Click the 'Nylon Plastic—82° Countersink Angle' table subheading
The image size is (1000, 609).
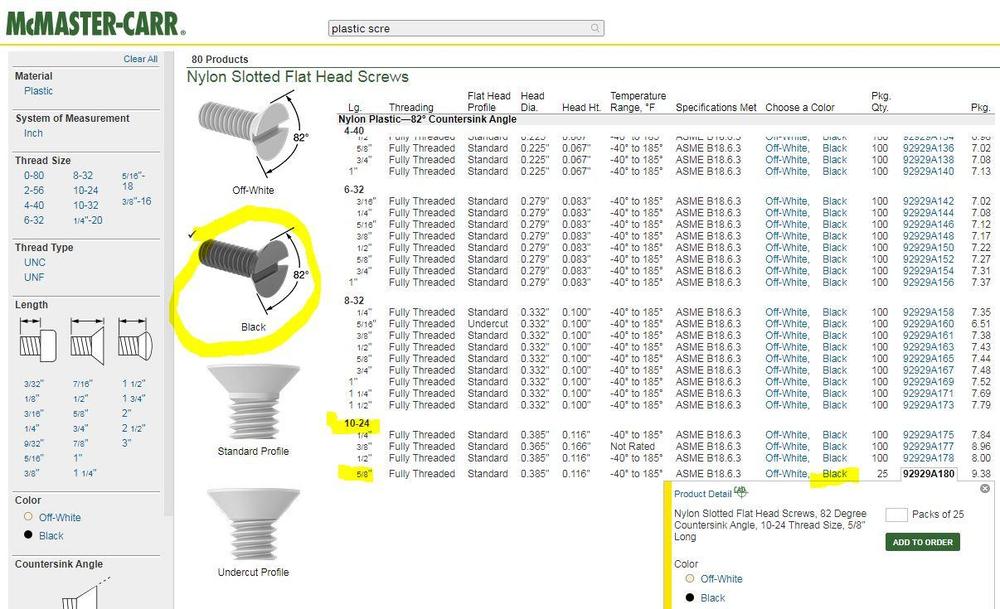pos(427,119)
